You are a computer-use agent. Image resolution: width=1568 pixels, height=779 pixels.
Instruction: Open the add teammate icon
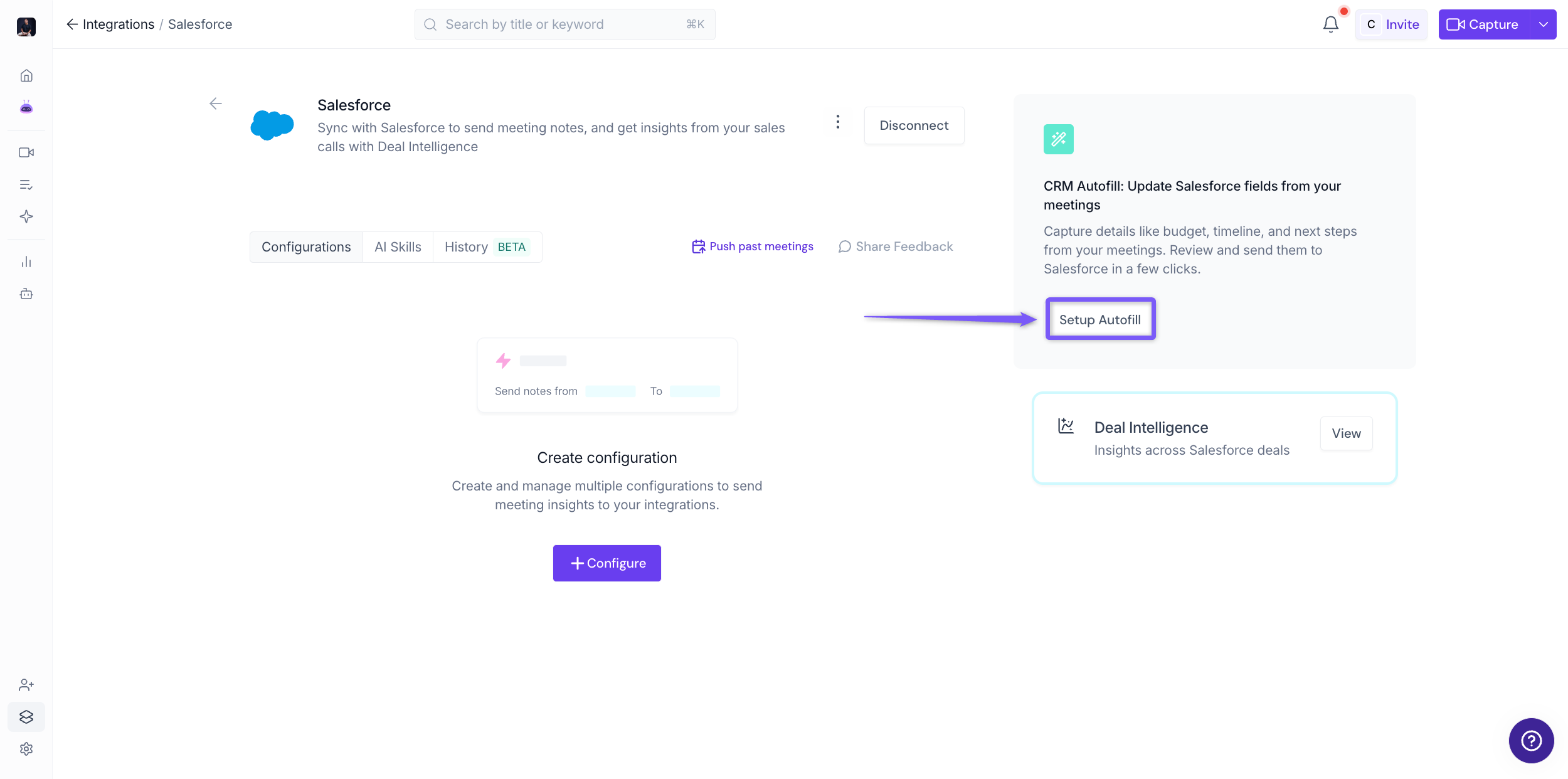26,685
